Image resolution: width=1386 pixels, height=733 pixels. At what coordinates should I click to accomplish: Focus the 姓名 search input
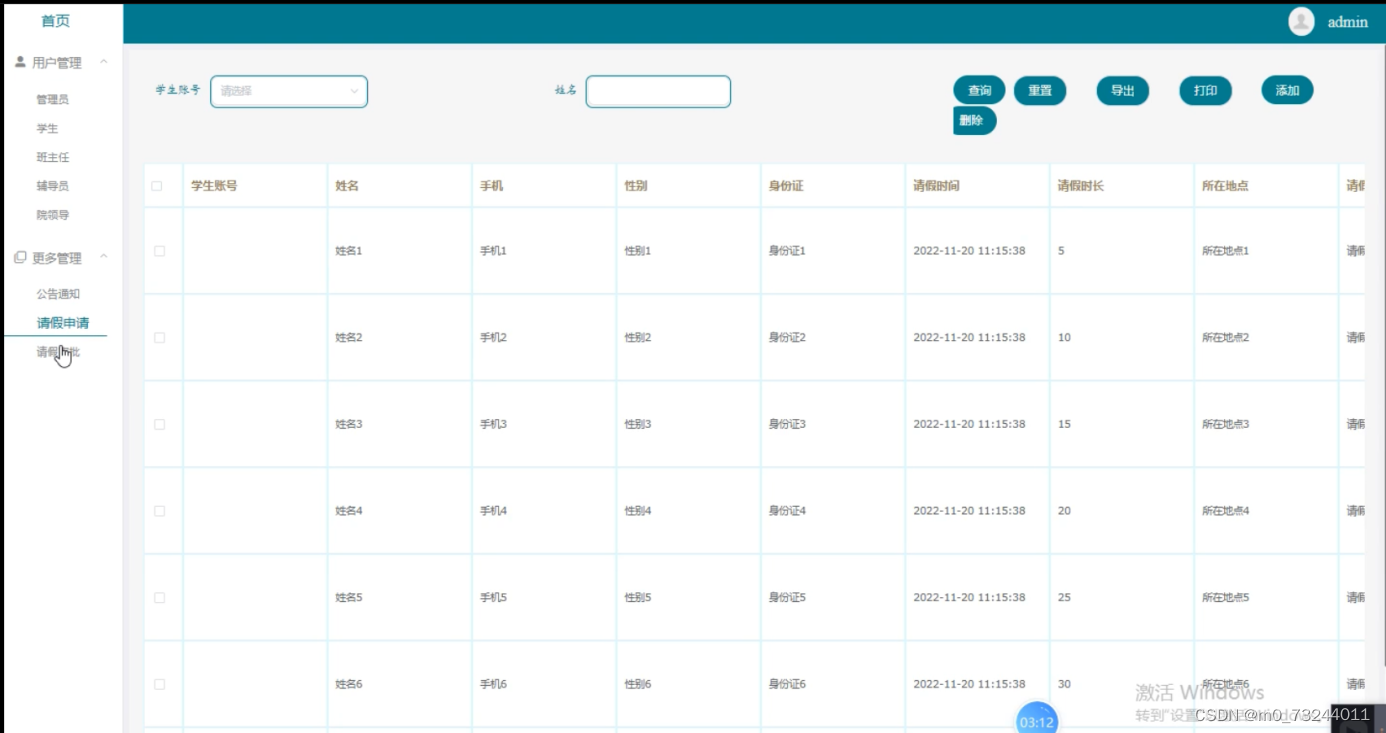pyautogui.click(x=658, y=91)
